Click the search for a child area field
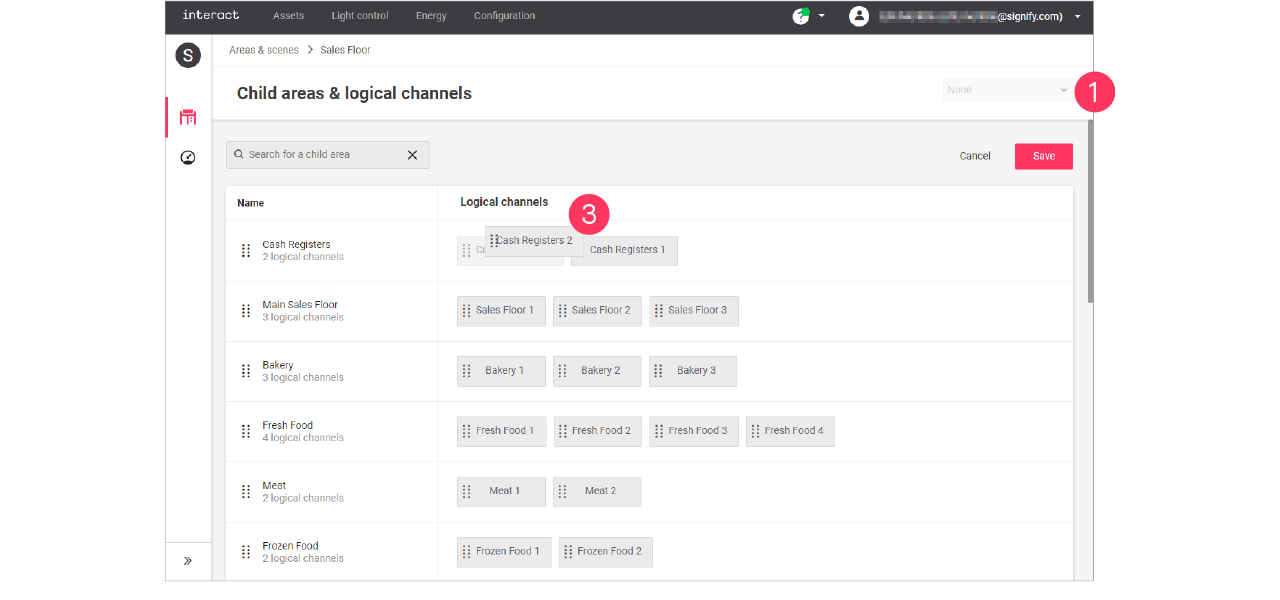 coord(320,155)
